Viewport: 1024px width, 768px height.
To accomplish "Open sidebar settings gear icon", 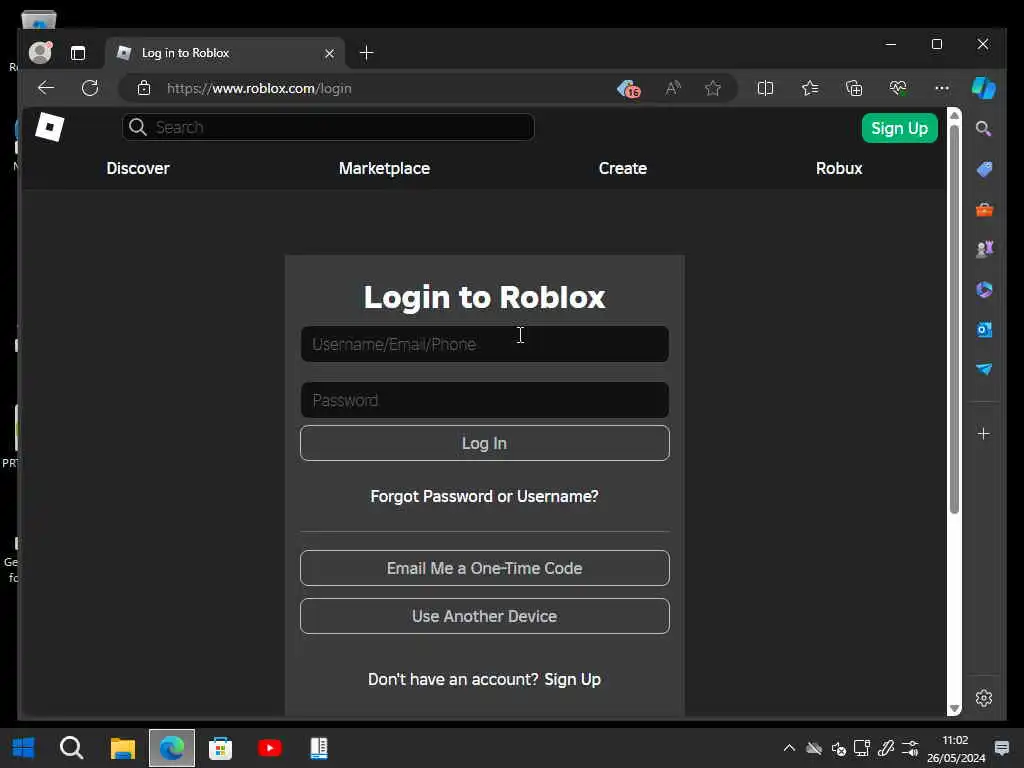I will click(x=984, y=698).
